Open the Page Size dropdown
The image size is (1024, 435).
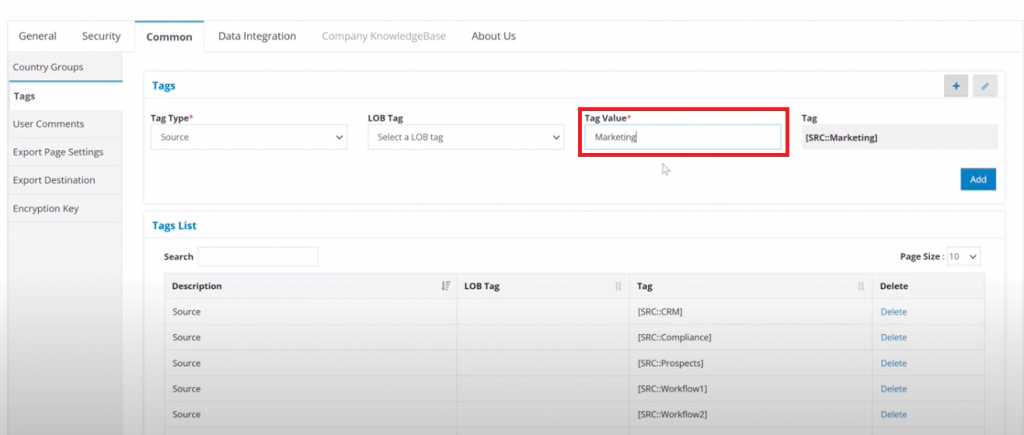click(x=964, y=257)
